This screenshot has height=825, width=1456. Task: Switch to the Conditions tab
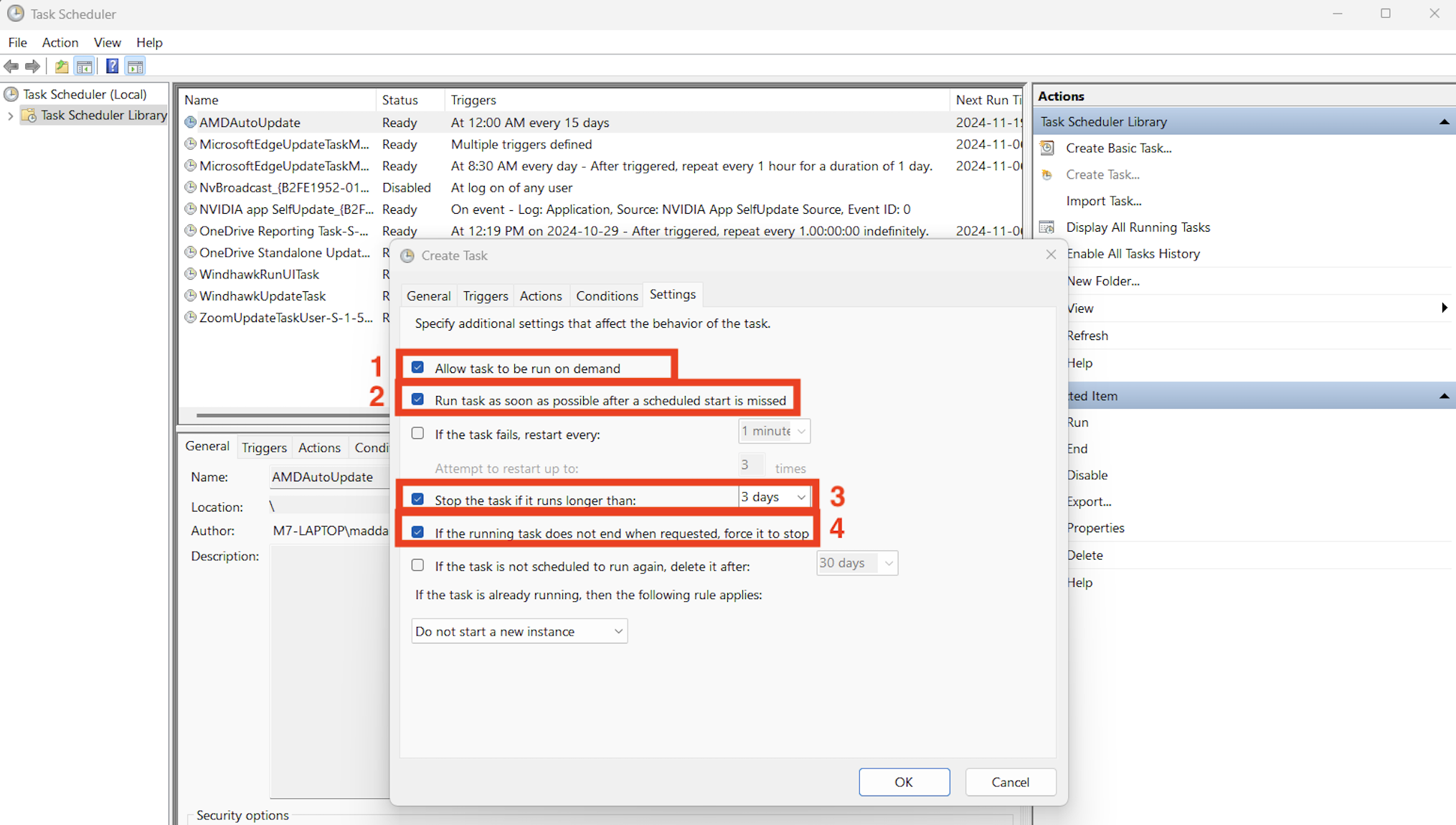click(606, 296)
